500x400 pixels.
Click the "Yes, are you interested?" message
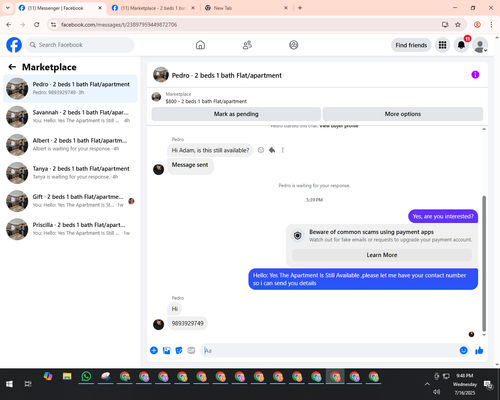443,216
